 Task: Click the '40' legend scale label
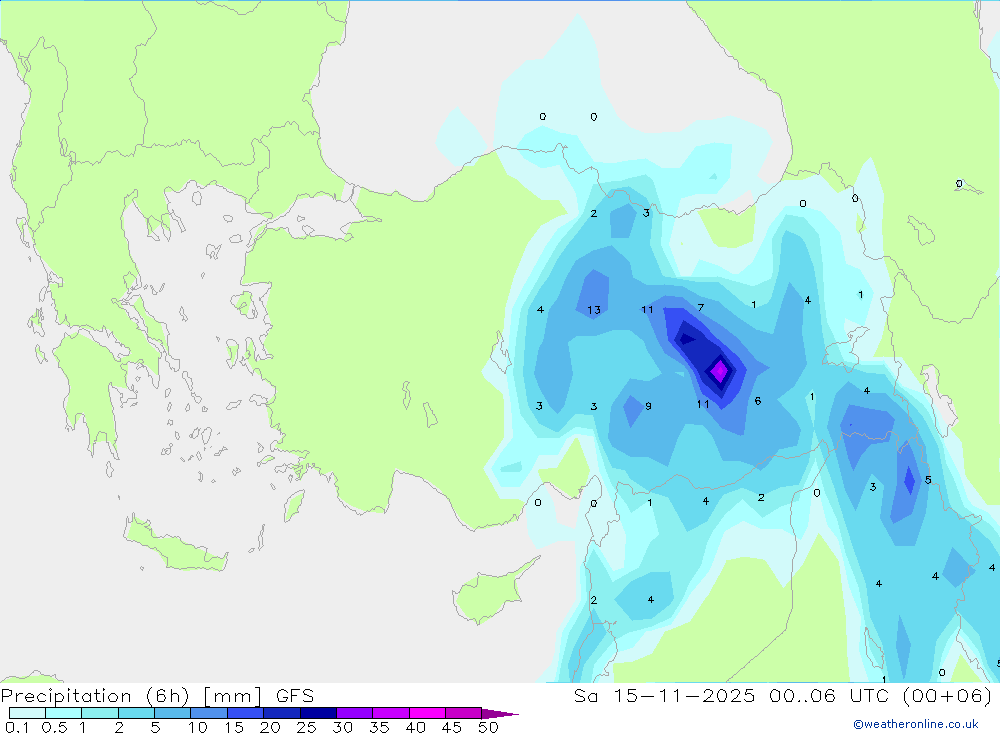(x=416, y=727)
